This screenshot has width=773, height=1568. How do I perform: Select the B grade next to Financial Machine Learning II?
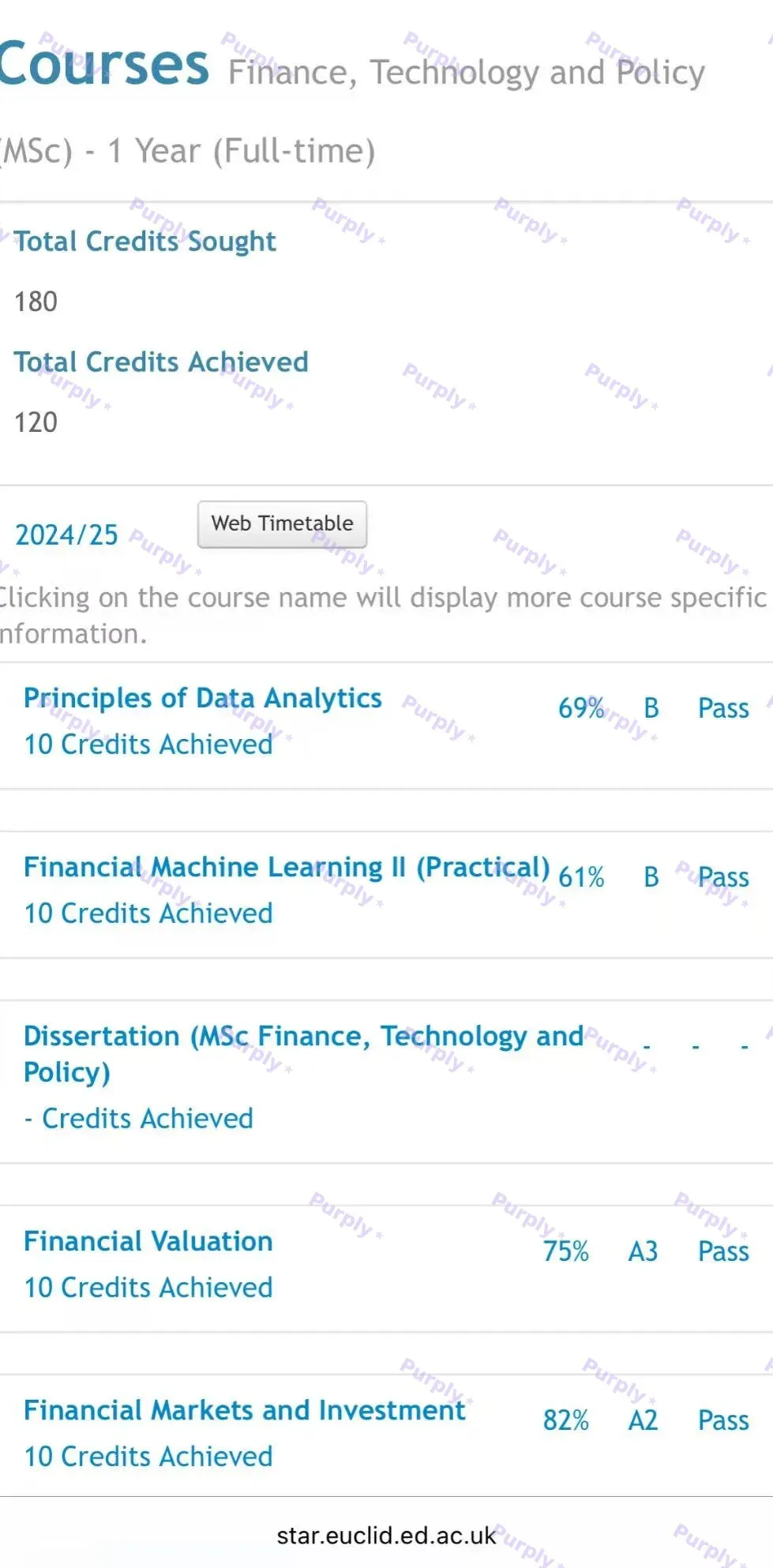651,876
